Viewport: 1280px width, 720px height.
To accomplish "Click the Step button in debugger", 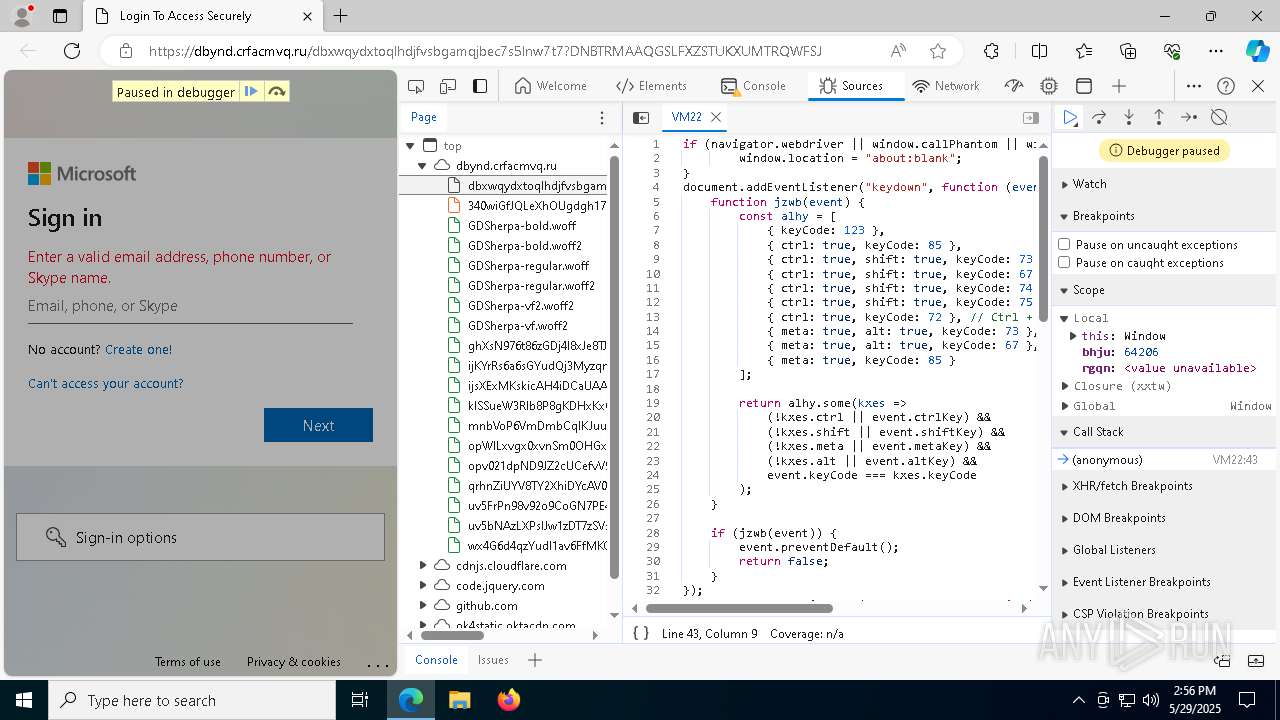I will click(1189, 117).
